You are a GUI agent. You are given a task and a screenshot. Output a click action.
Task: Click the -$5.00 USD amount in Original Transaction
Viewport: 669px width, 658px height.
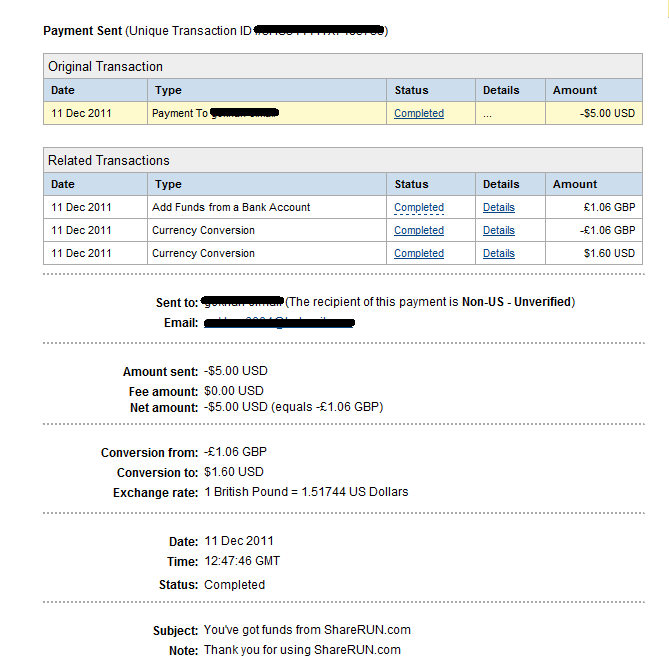(x=608, y=113)
